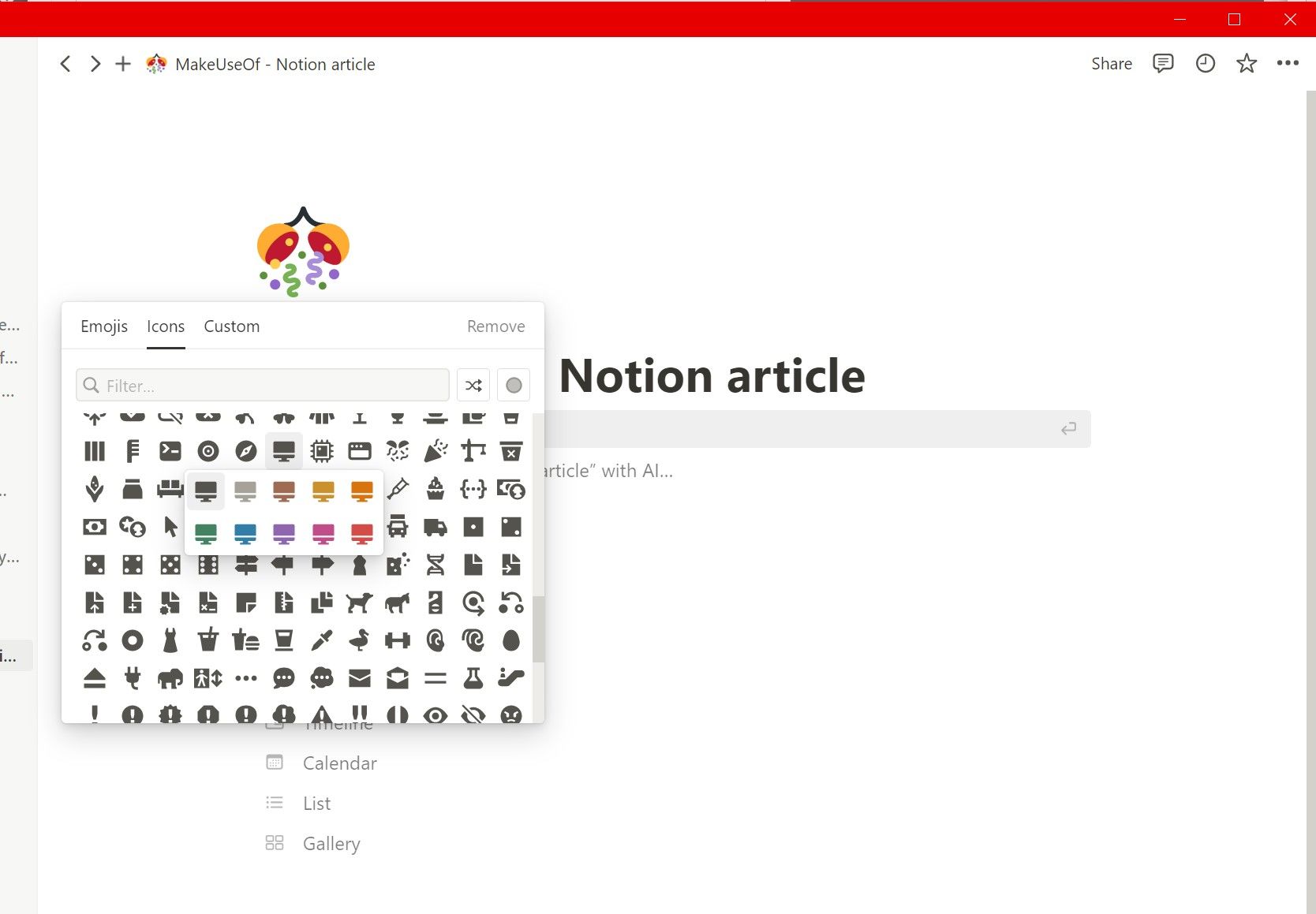Open the icon color selector circle
Viewport: 1316px width, 914px height.
514,385
